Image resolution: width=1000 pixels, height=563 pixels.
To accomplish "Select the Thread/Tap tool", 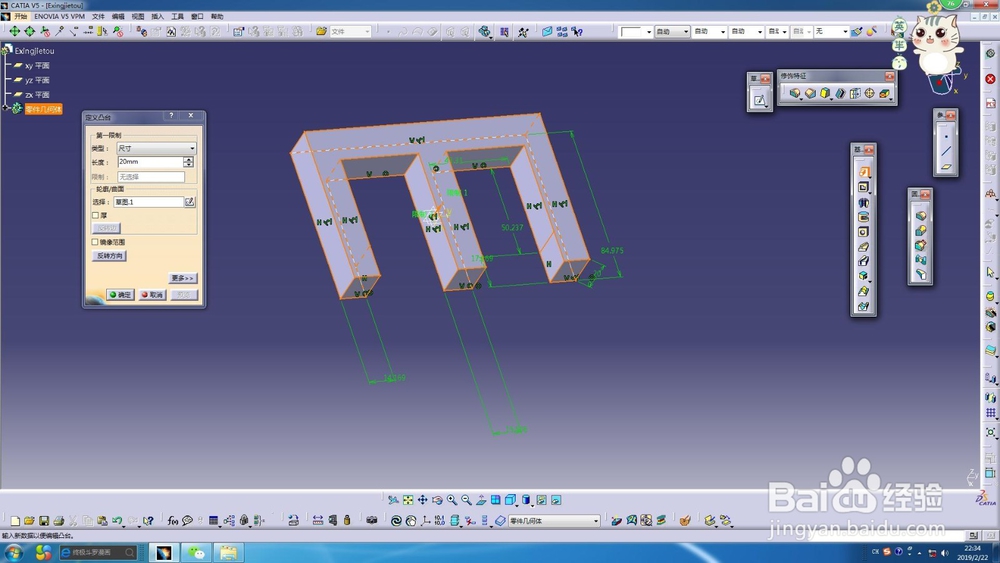I will 869,93.
